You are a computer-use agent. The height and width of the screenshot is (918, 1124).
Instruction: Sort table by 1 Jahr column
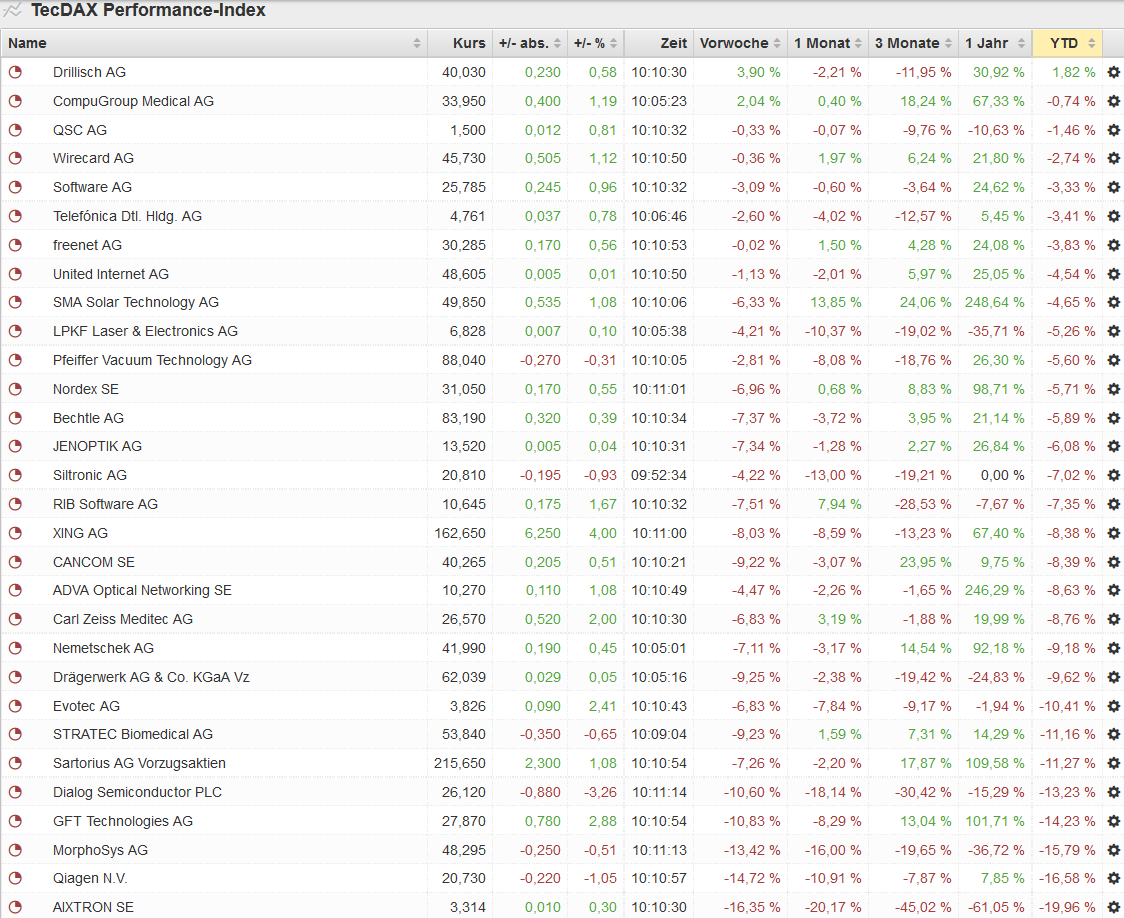coord(995,43)
